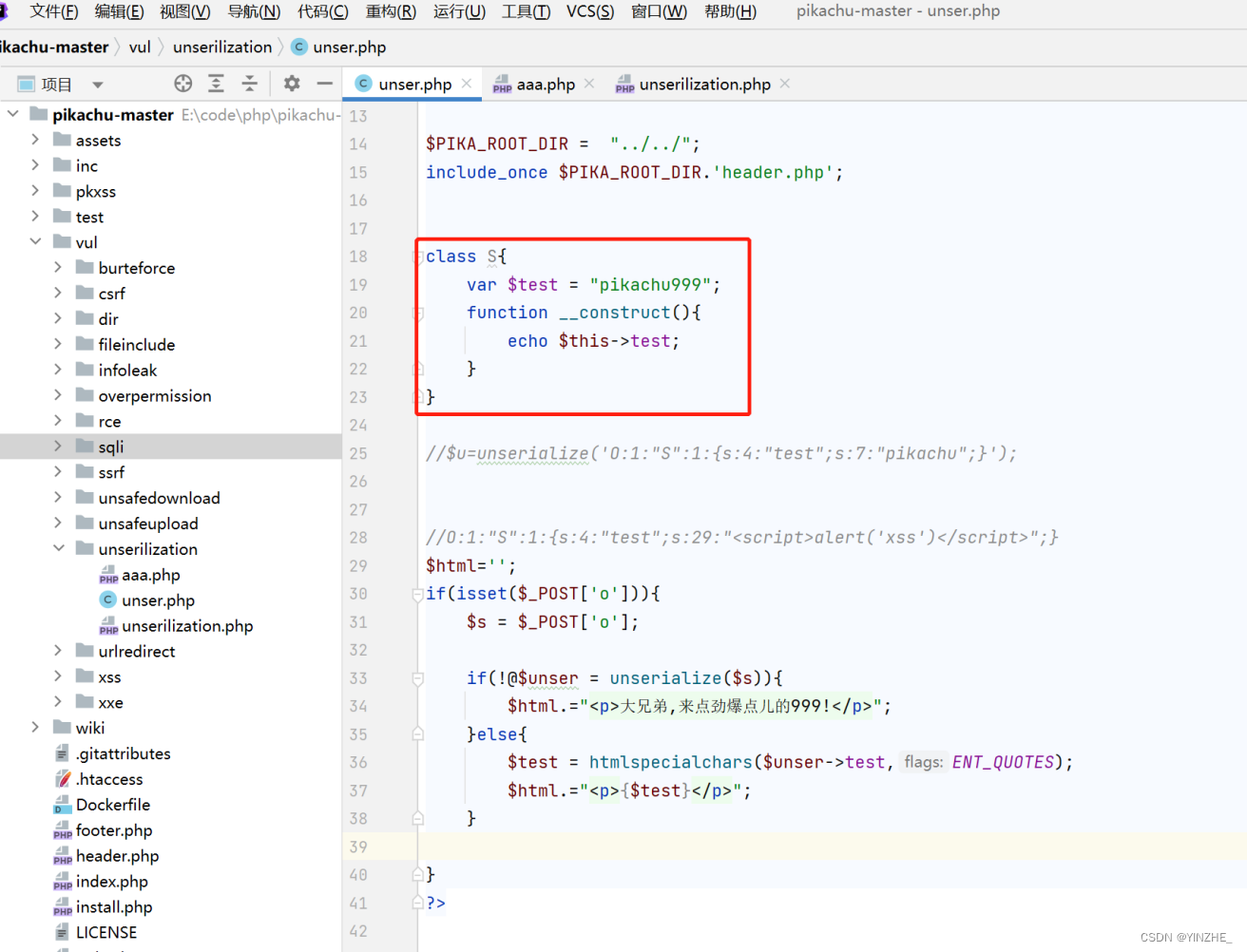Open the 视图(V) menu
This screenshot has height=952, width=1247.
click(185, 11)
